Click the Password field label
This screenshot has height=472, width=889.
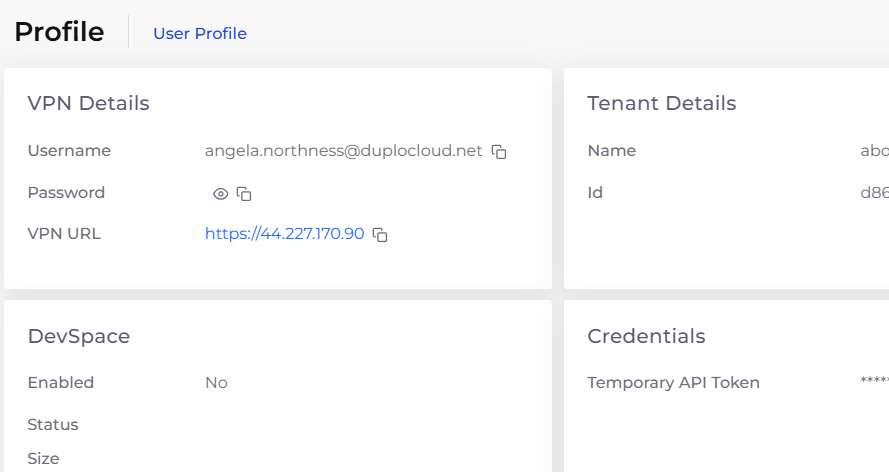[66, 193]
